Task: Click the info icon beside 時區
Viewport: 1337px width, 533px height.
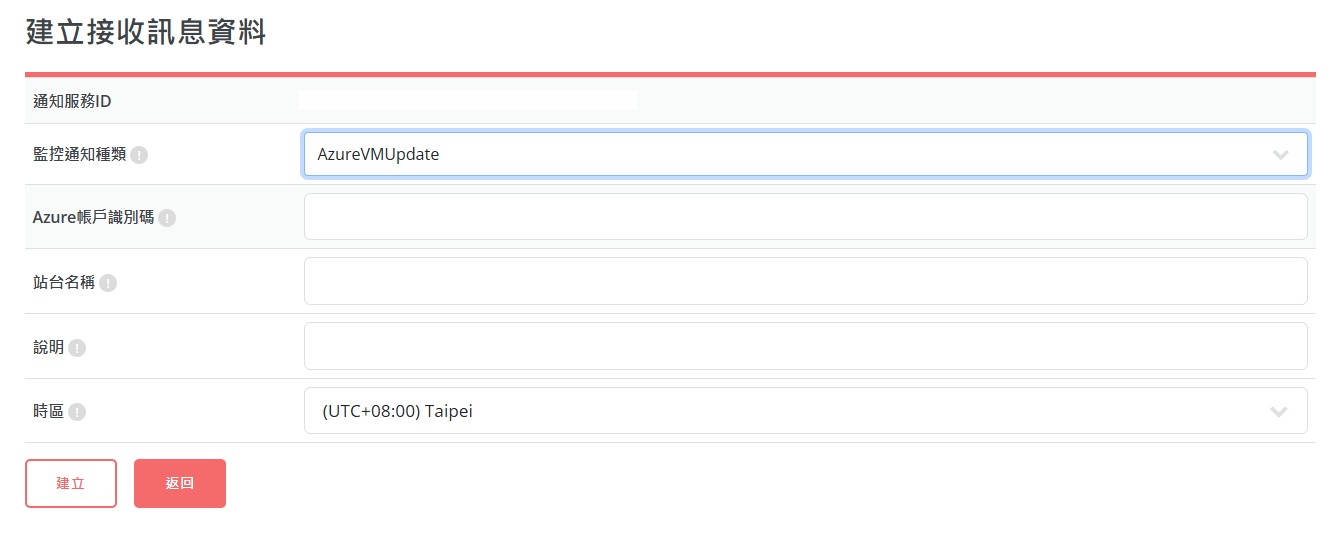Action: [x=77, y=411]
